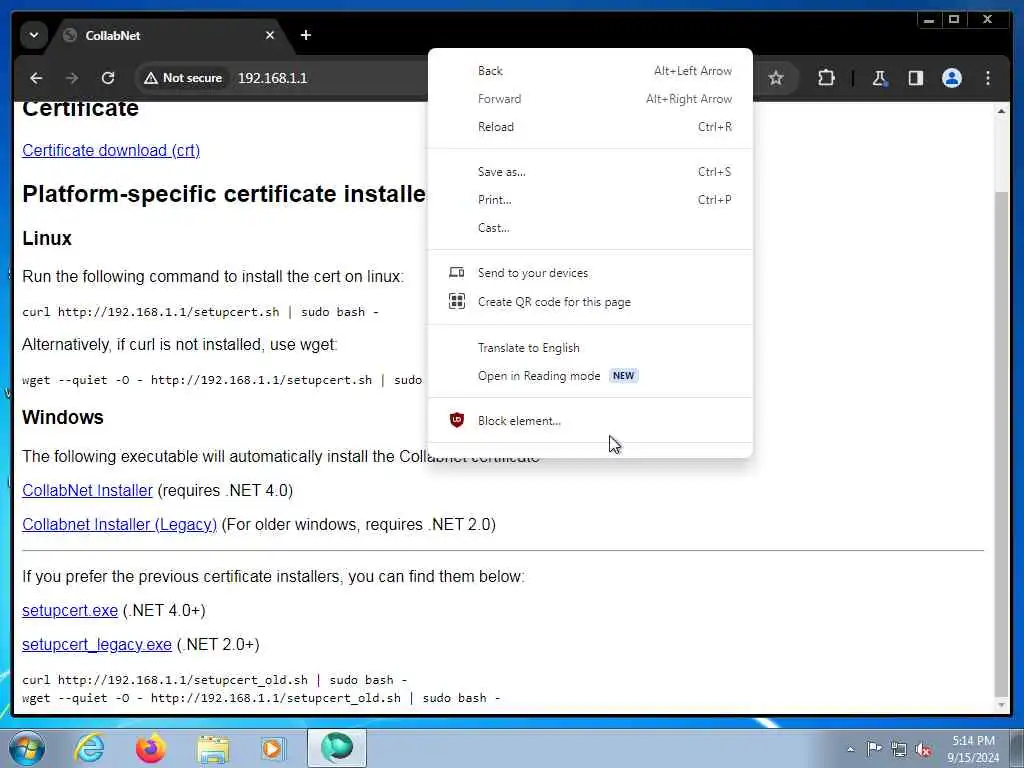
Task: Click the vertical scrollbar thumb
Action: 1001,444
